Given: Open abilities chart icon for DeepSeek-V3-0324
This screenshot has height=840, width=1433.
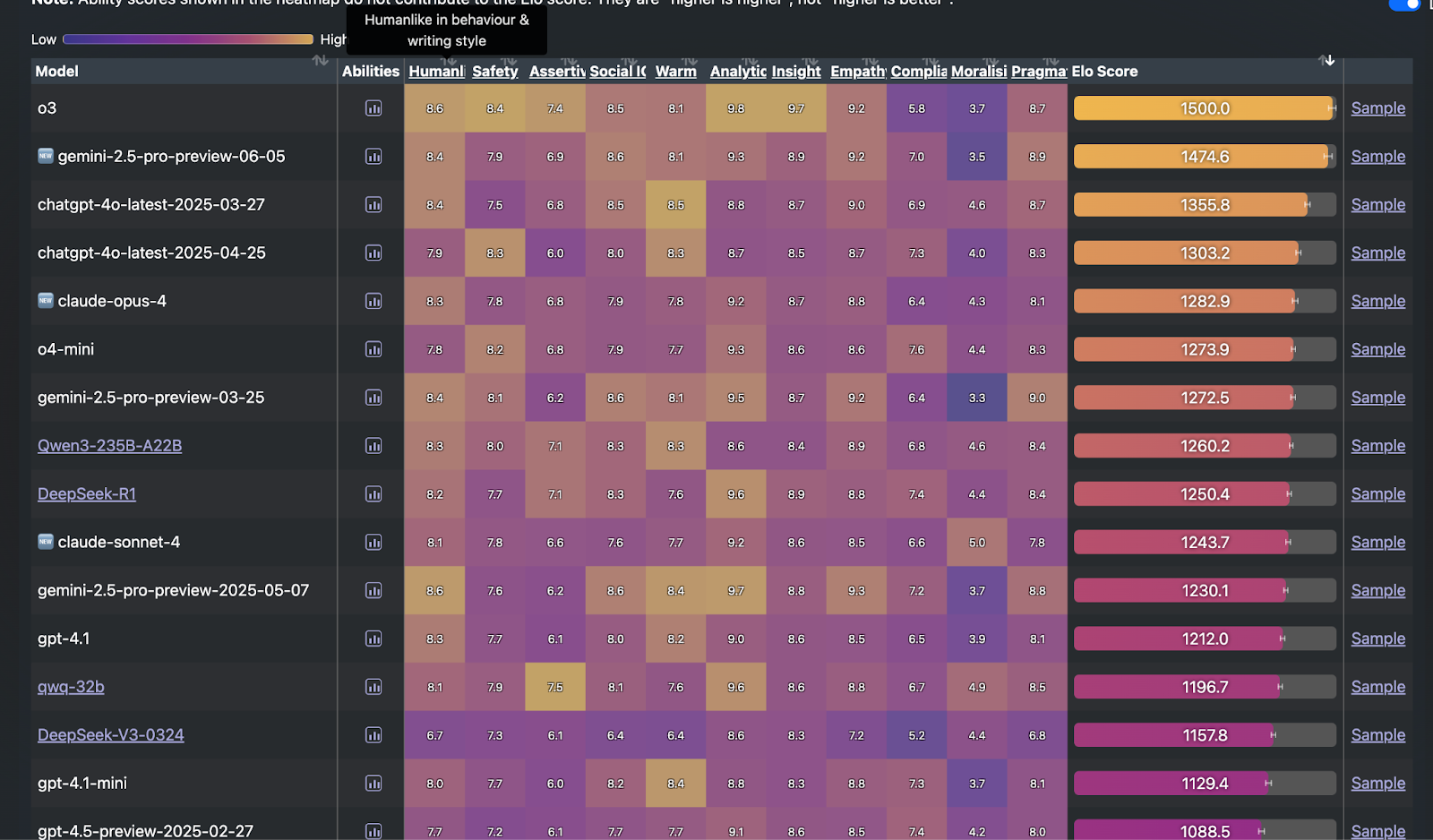Looking at the screenshot, I should [373, 735].
